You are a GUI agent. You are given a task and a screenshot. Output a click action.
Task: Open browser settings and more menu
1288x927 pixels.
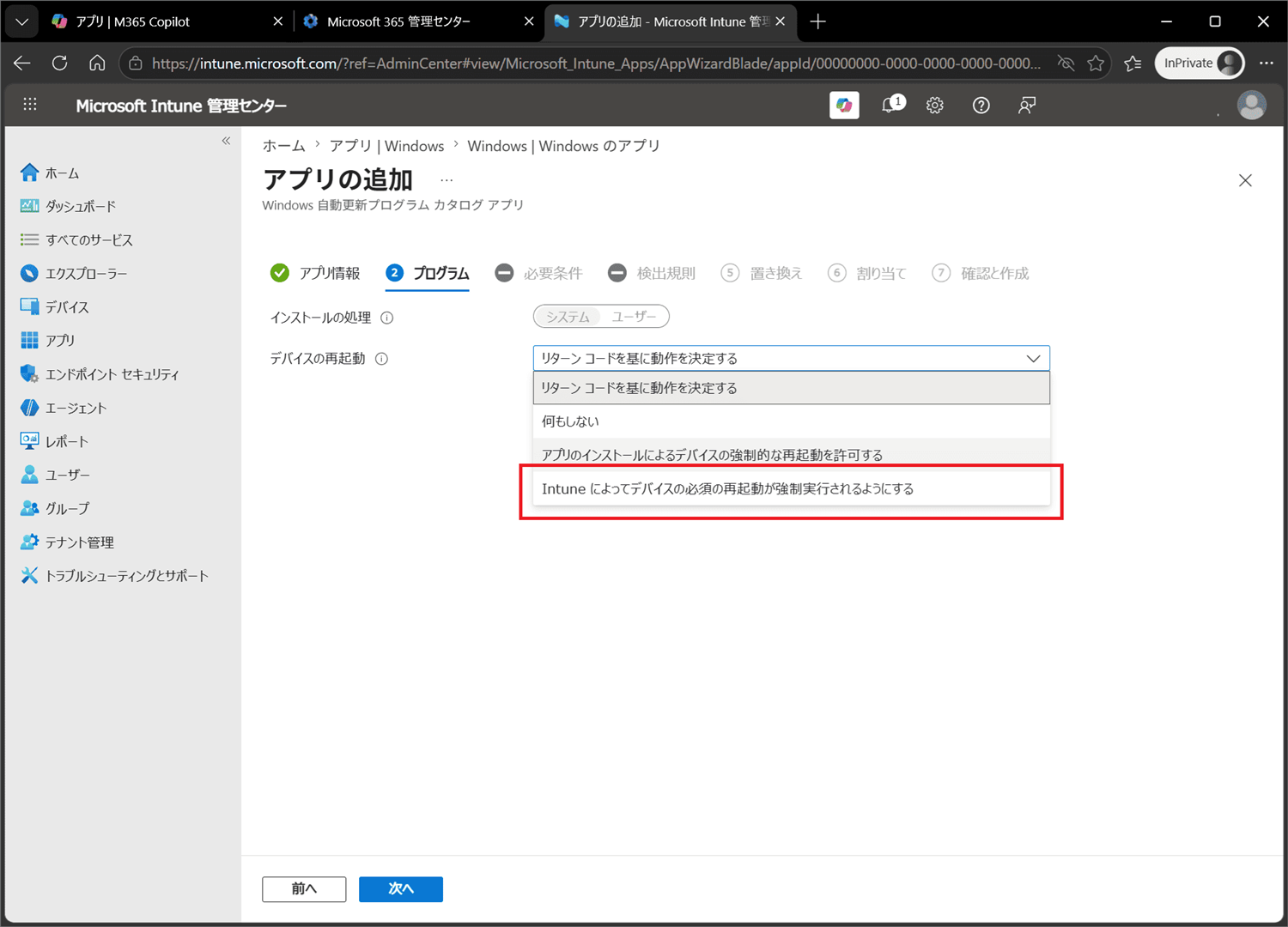coord(1267,63)
